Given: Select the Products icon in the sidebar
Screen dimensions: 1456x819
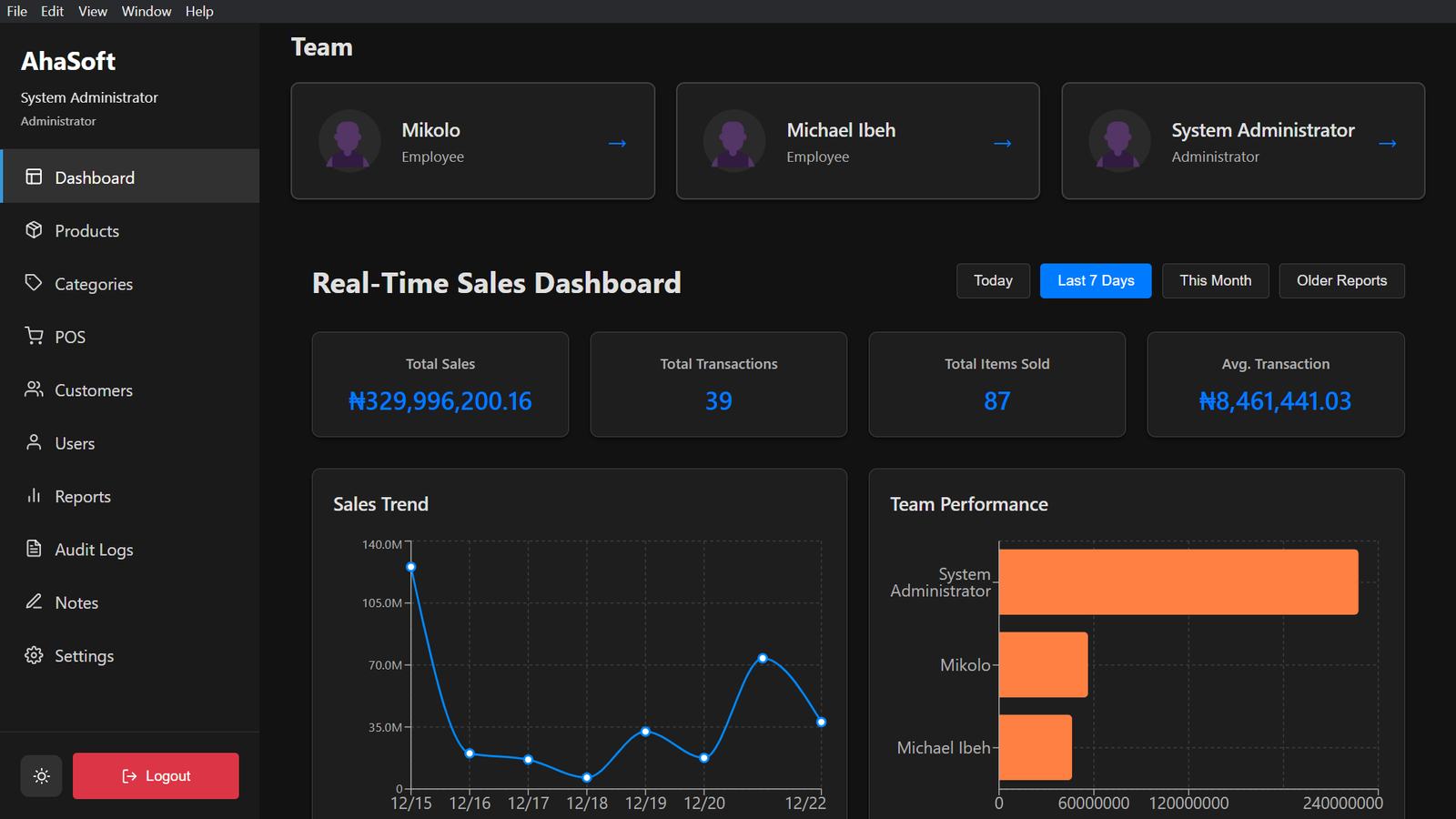Looking at the screenshot, I should pyautogui.click(x=34, y=230).
